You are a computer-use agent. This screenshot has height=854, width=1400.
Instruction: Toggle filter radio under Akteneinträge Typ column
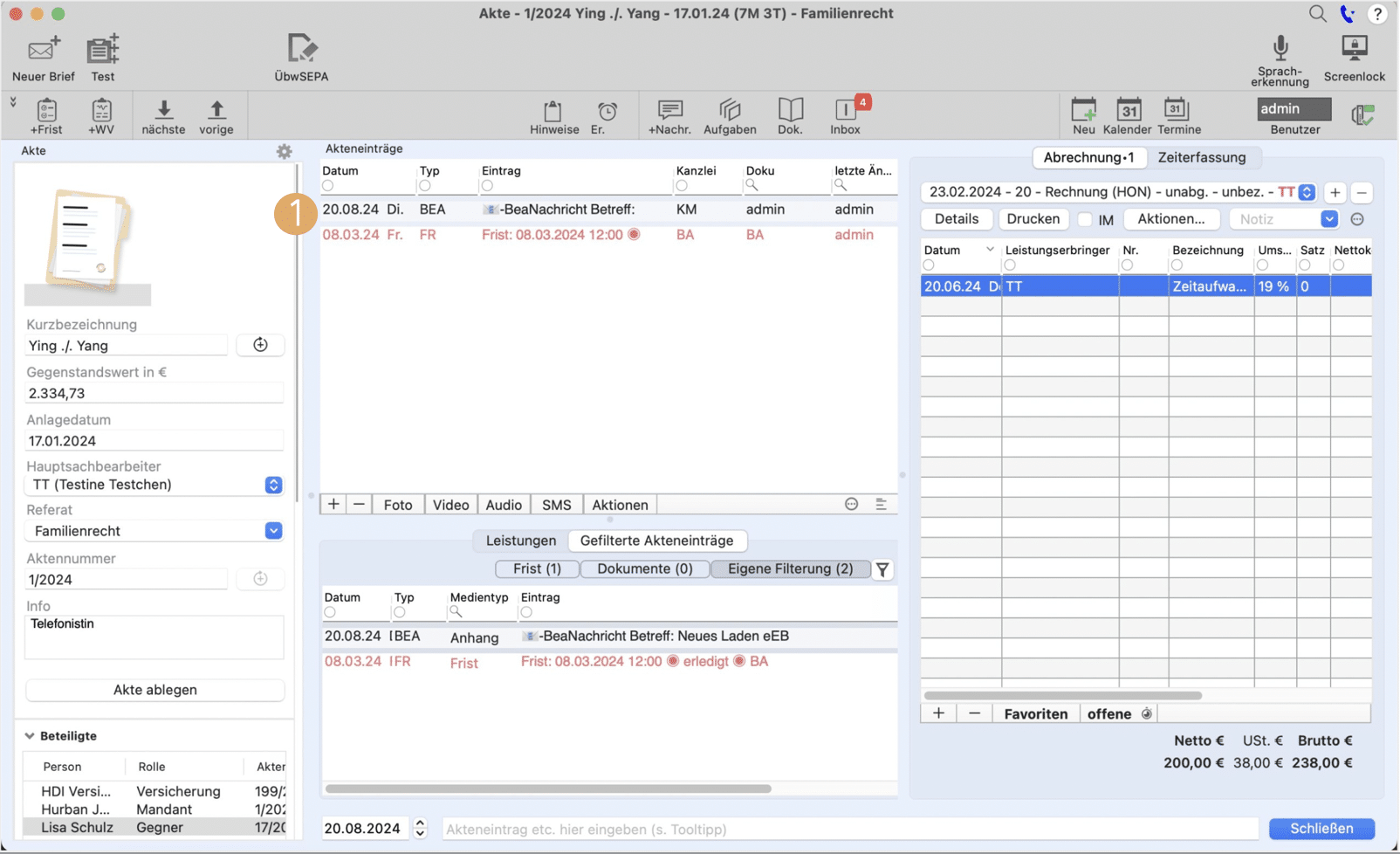pyautogui.click(x=425, y=185)
